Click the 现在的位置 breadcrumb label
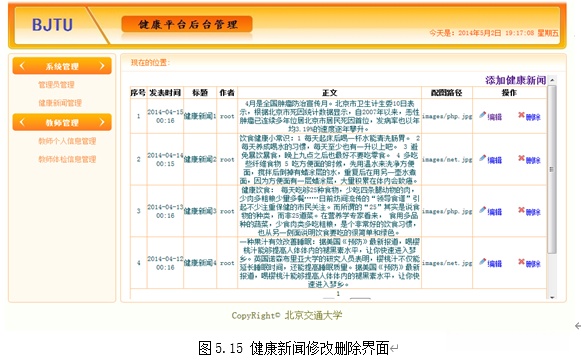Screen dimensions: 581x360 tap(150, 62)
